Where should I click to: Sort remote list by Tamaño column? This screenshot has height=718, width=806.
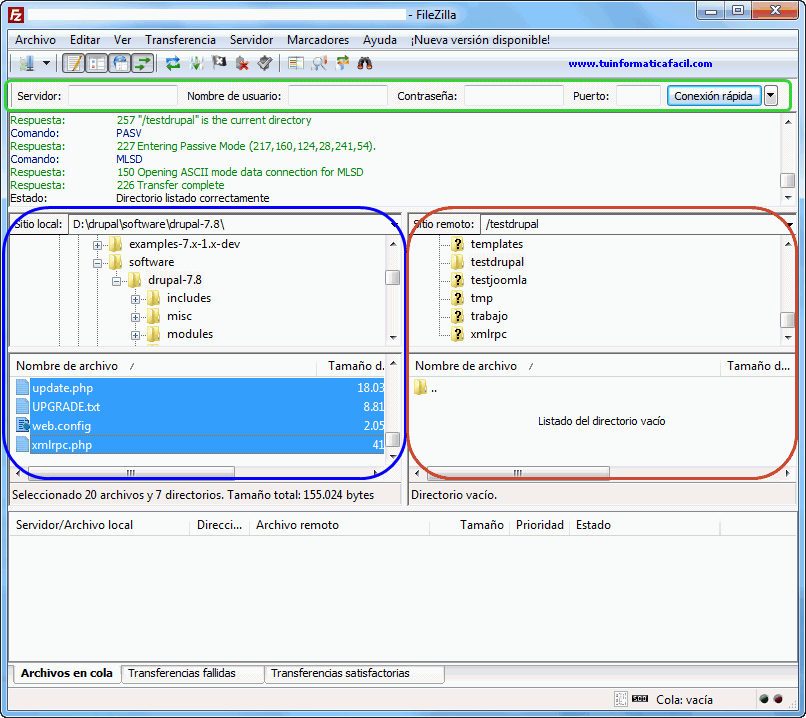point(758,366)
